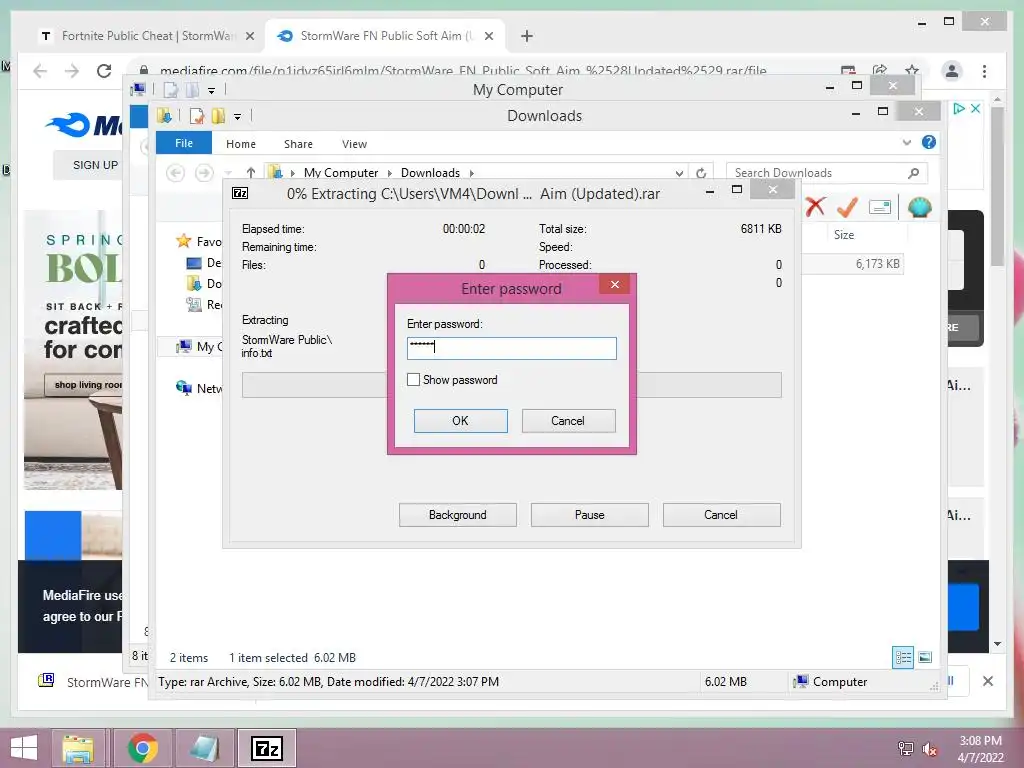This screenshot has width=1024, height=768.
Task: Open a new Chrome tab
Action: click(526, 36)
